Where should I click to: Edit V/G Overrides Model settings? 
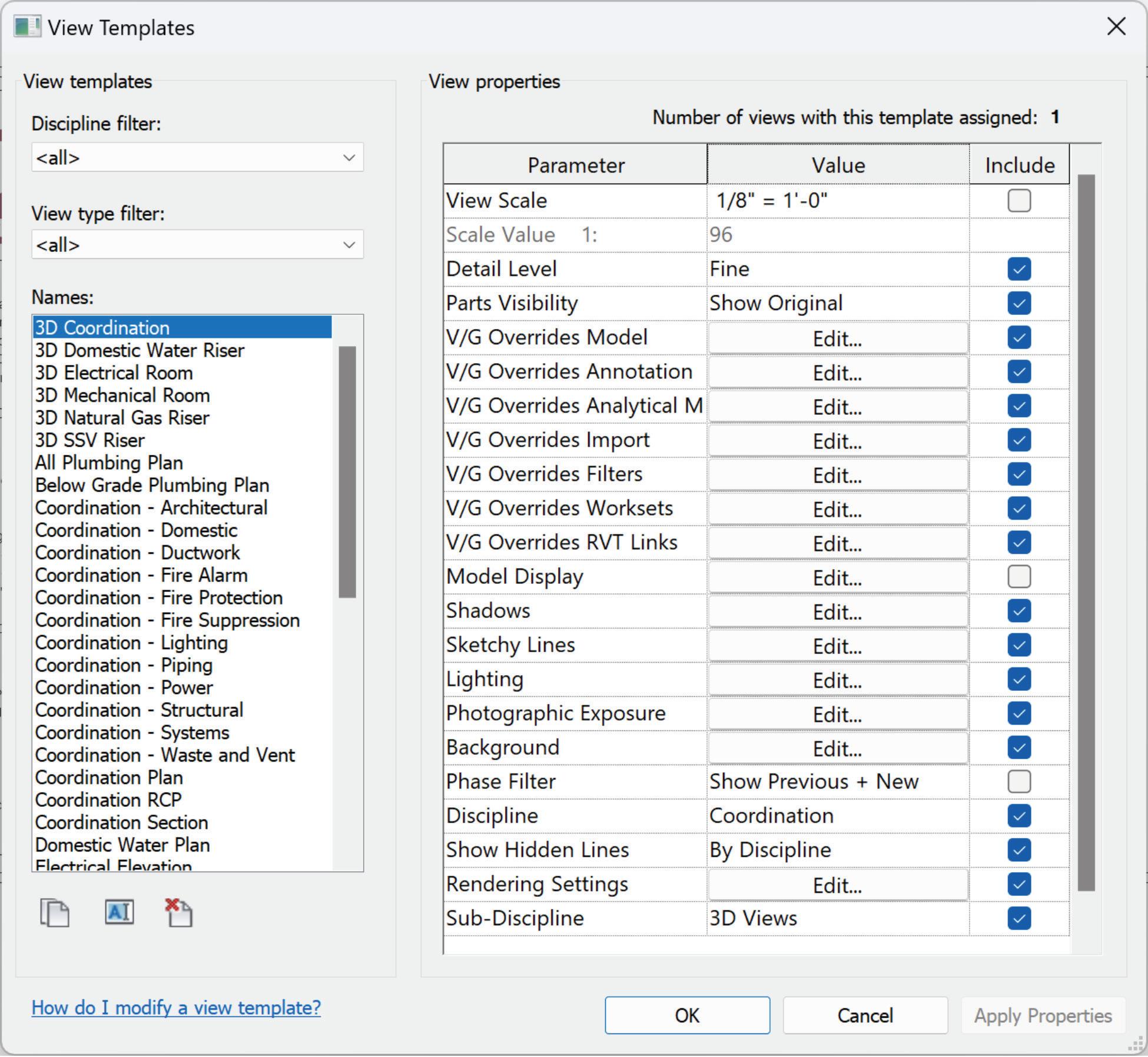coord(837,338)
